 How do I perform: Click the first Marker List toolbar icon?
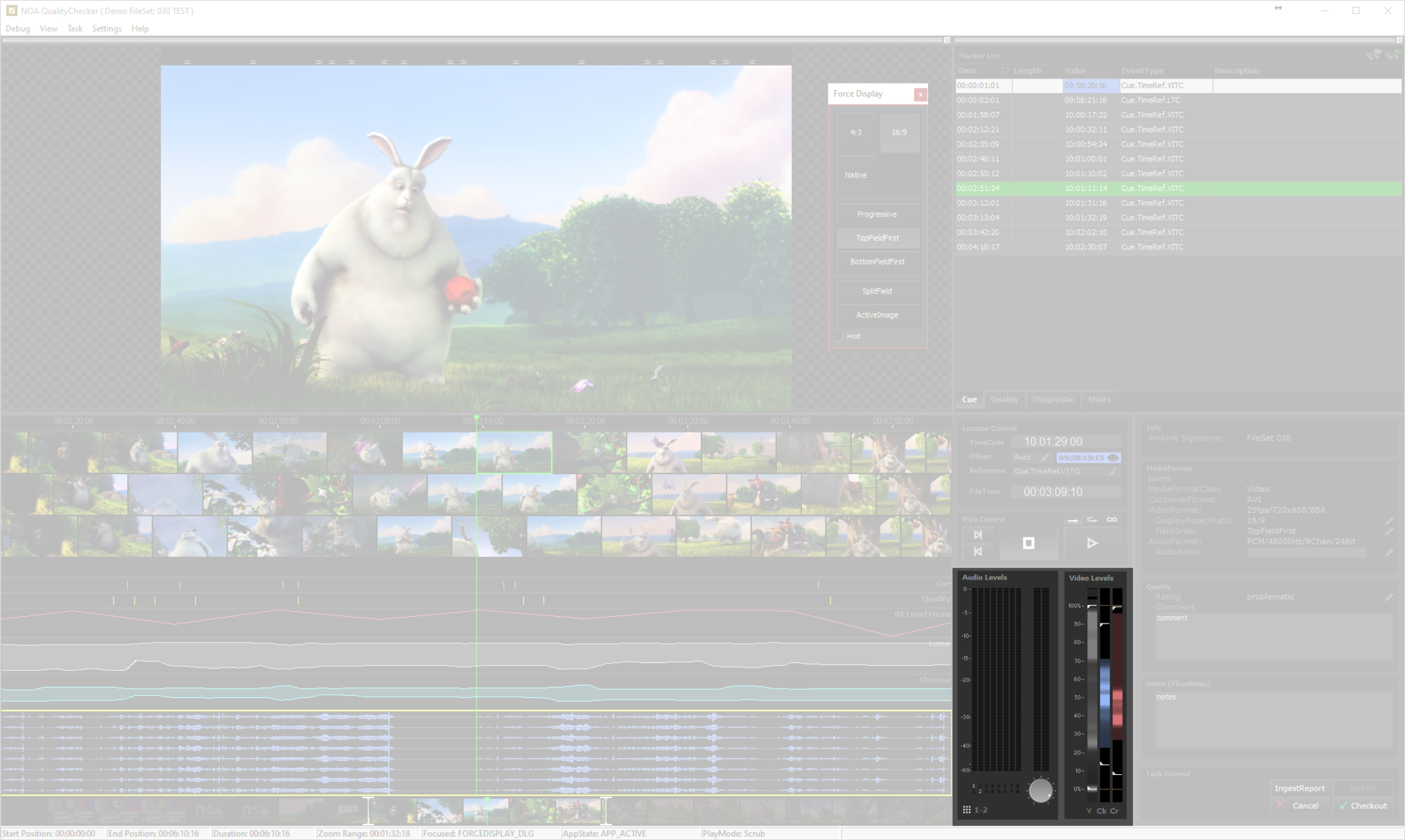[x=1374, y=55]
